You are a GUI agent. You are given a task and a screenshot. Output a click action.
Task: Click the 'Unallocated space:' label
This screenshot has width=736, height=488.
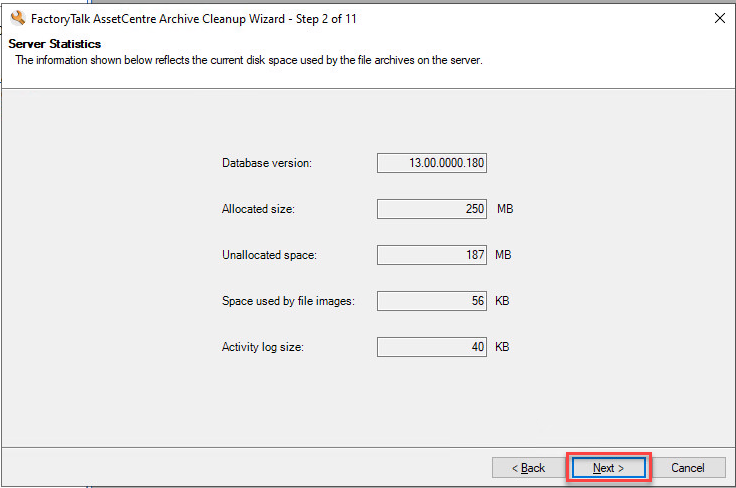point(269,255)
